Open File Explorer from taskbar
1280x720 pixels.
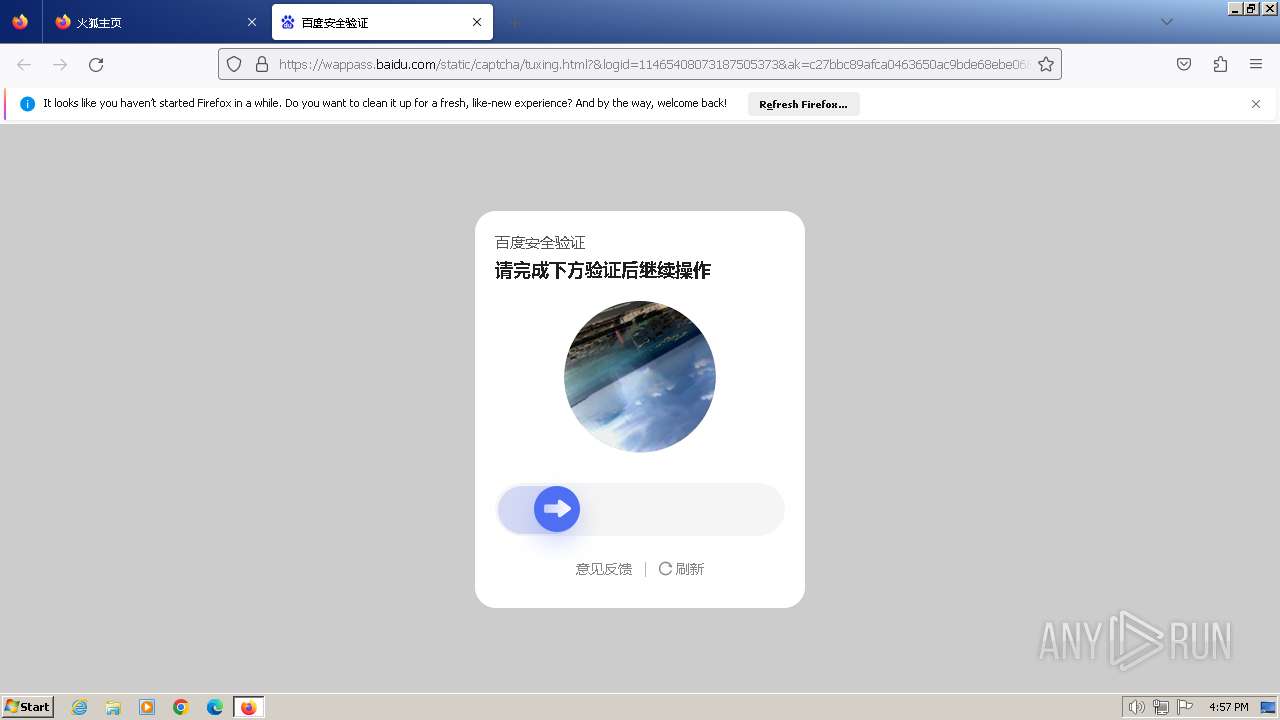click(x=113, y=707)
